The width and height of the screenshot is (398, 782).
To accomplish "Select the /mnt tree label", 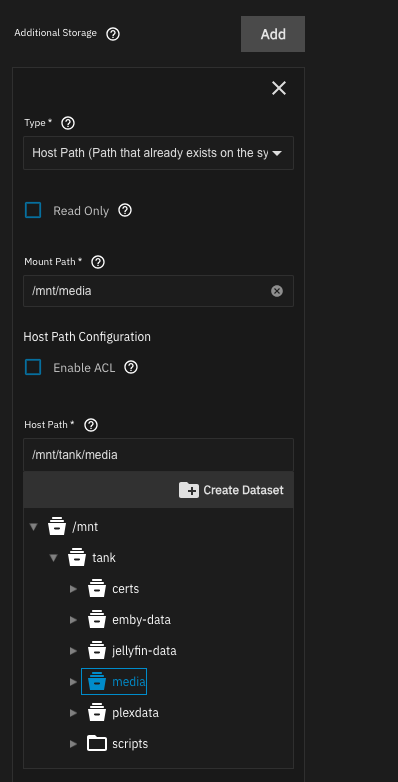I will click(x=85, y=527).
